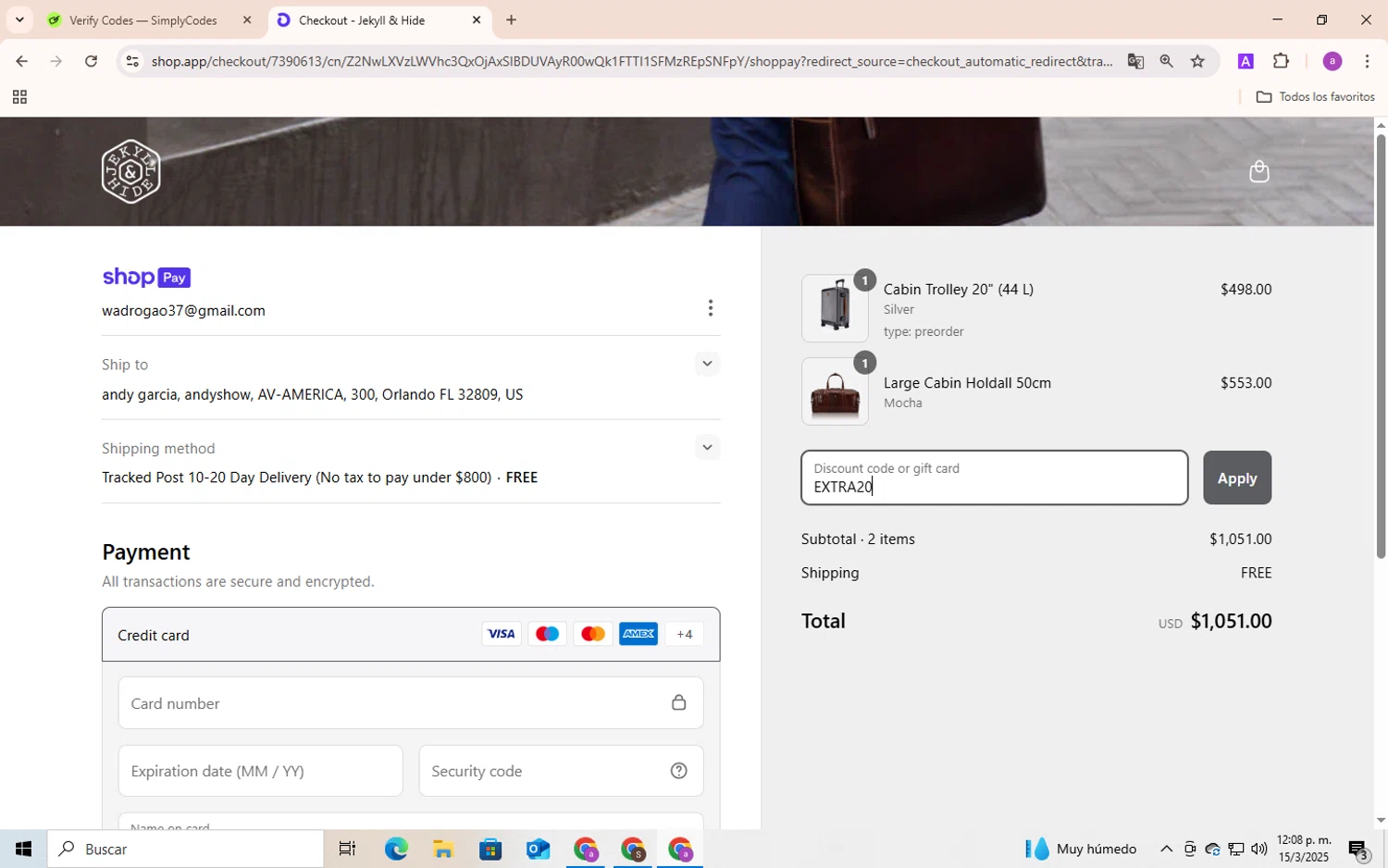Click the Maestro card icon

point(547,634)
